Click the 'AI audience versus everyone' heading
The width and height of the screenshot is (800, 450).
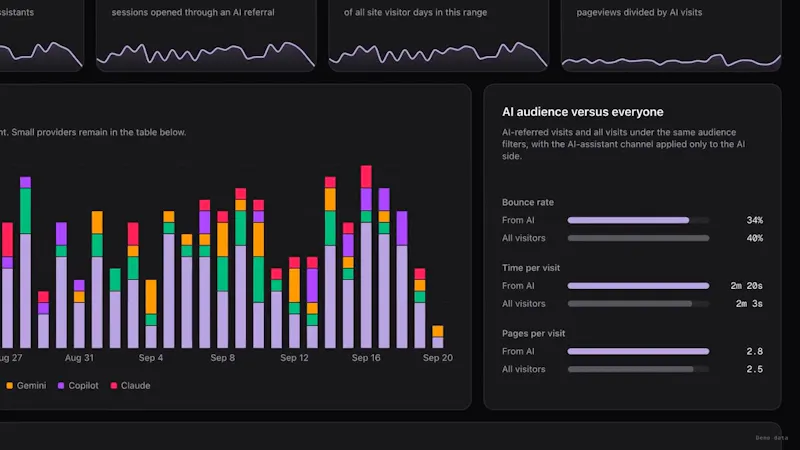583,112
